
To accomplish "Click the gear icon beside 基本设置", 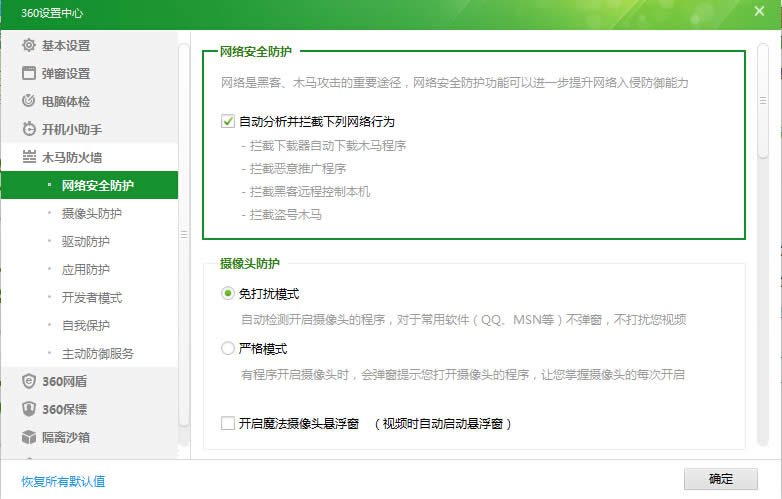I will (29, 45).
